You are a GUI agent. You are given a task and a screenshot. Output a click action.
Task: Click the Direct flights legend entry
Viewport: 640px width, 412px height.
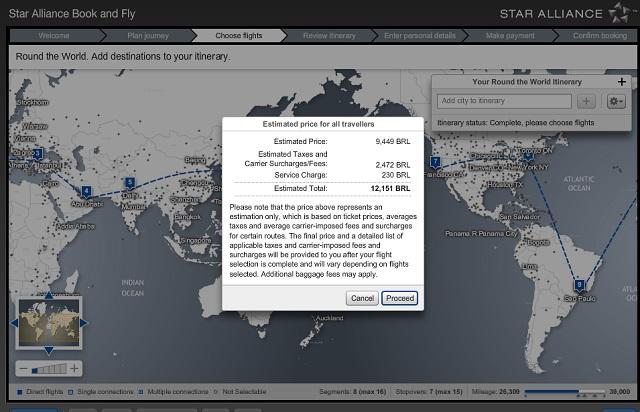click(x=40, y=392)
